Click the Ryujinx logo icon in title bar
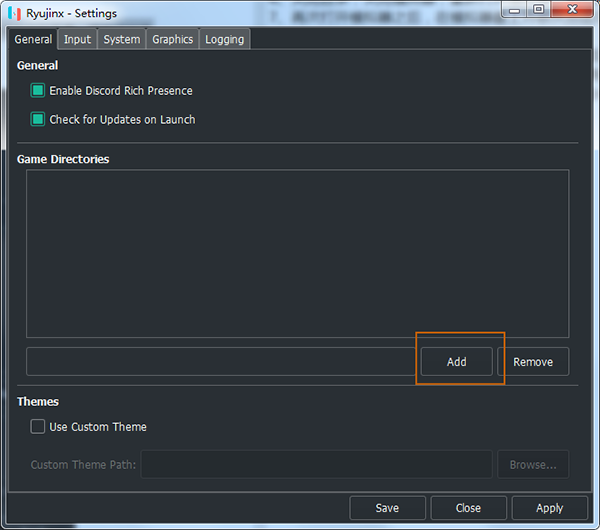Screen dimensions: 600x530 point(14,13)
